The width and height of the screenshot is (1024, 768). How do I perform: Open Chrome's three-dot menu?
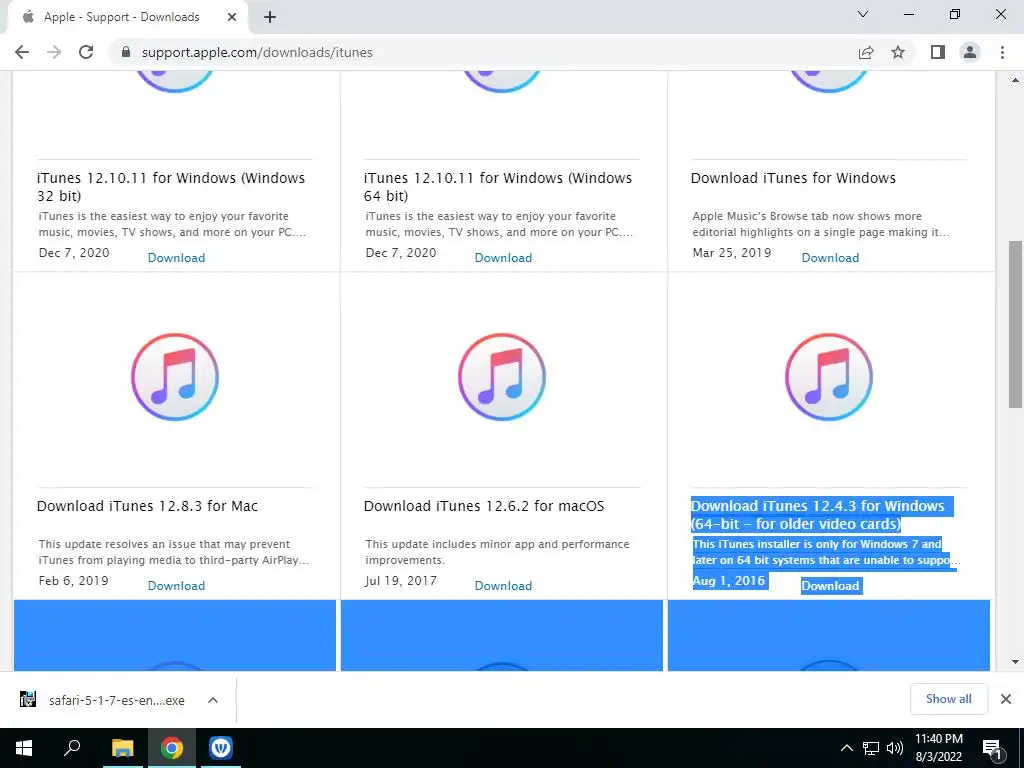1002,52
